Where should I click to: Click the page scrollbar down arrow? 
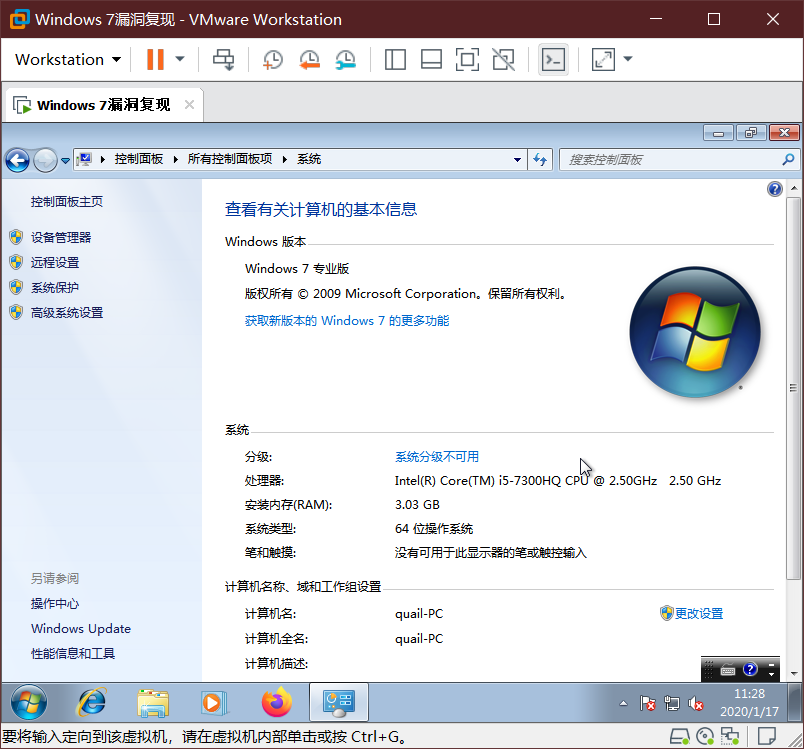click(x=794, y=674)
